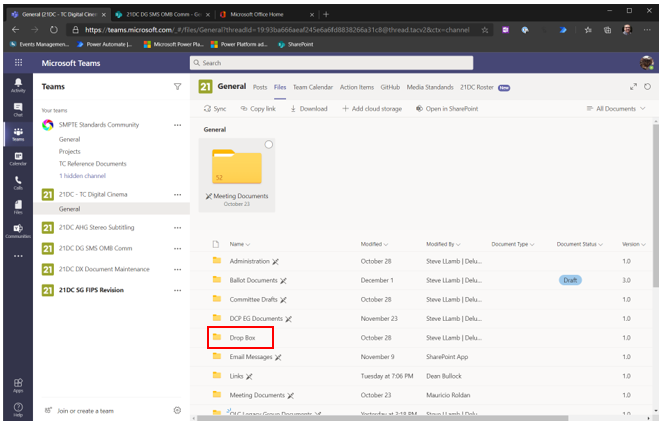Open the Drop Box folder
This screenshot has width=661, height=425.
pos(243,338)
